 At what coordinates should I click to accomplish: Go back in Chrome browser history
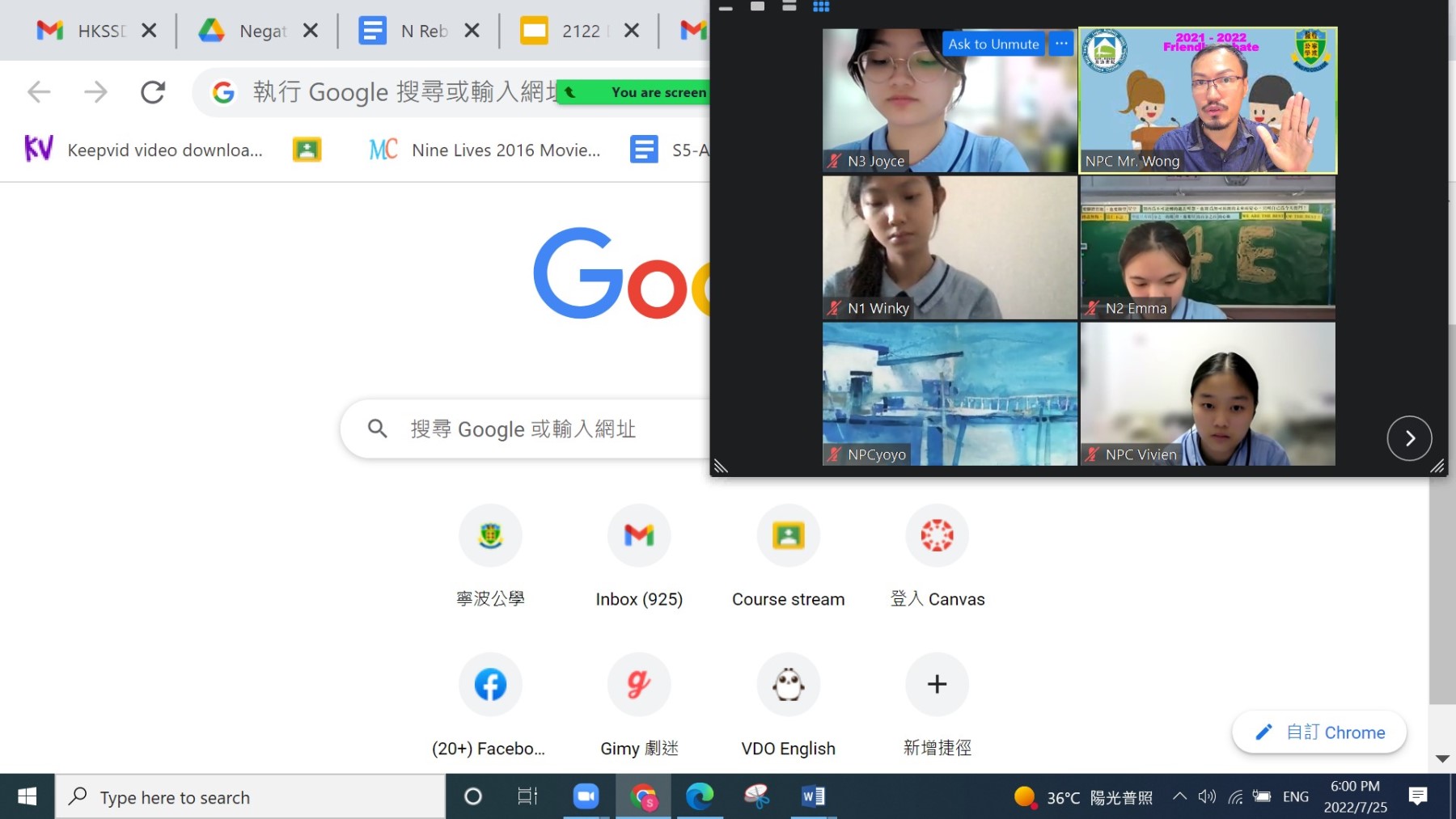coord(39,92)
